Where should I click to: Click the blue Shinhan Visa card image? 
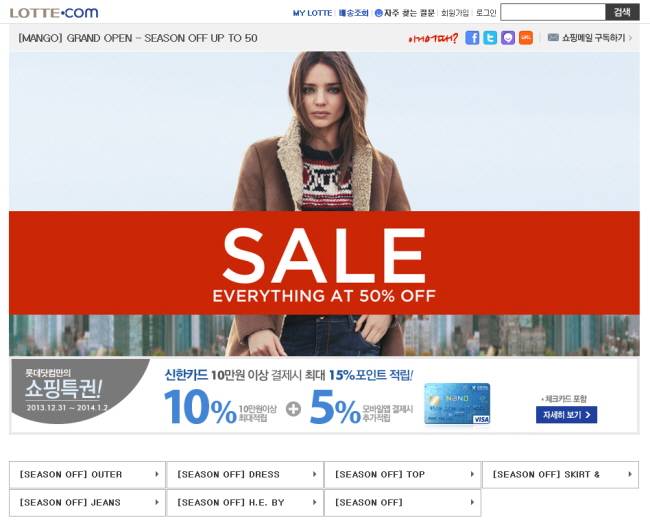tap(457, 404)
